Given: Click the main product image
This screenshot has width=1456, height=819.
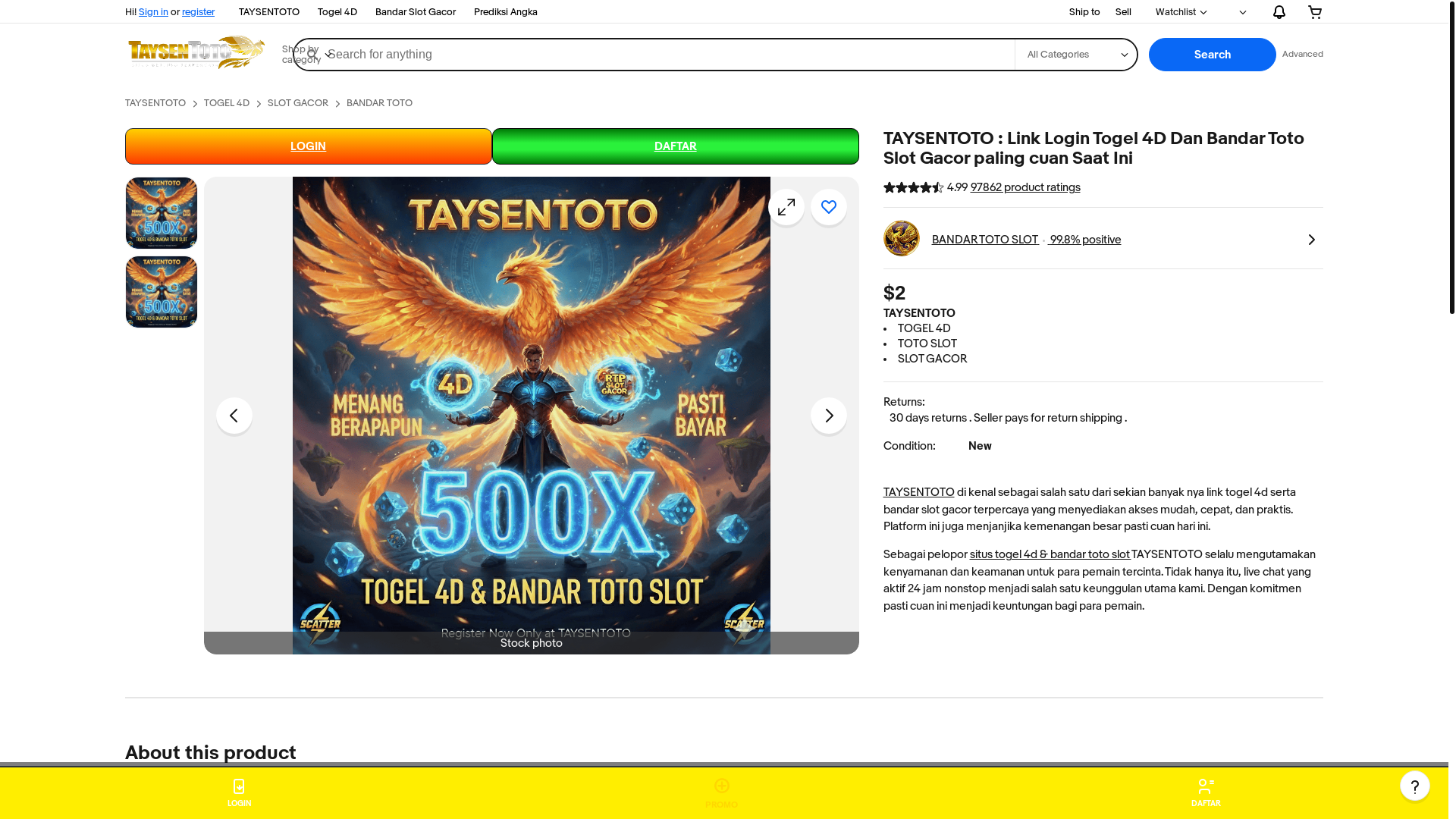Looking at the screenshot, I should [x=532, y=416].
